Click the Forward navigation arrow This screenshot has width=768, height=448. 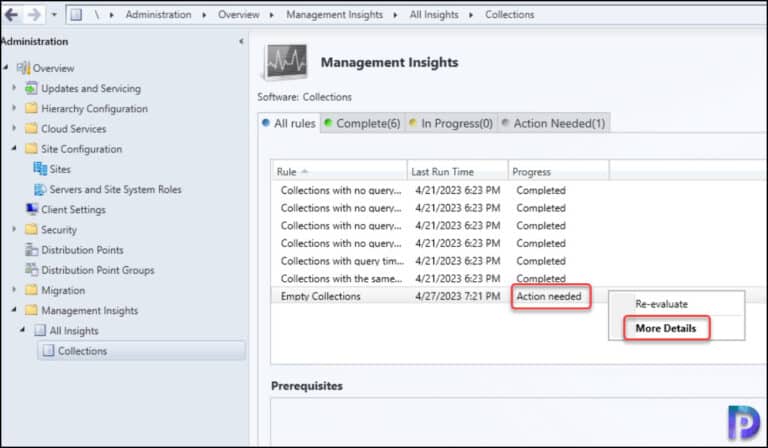point(34,15)
